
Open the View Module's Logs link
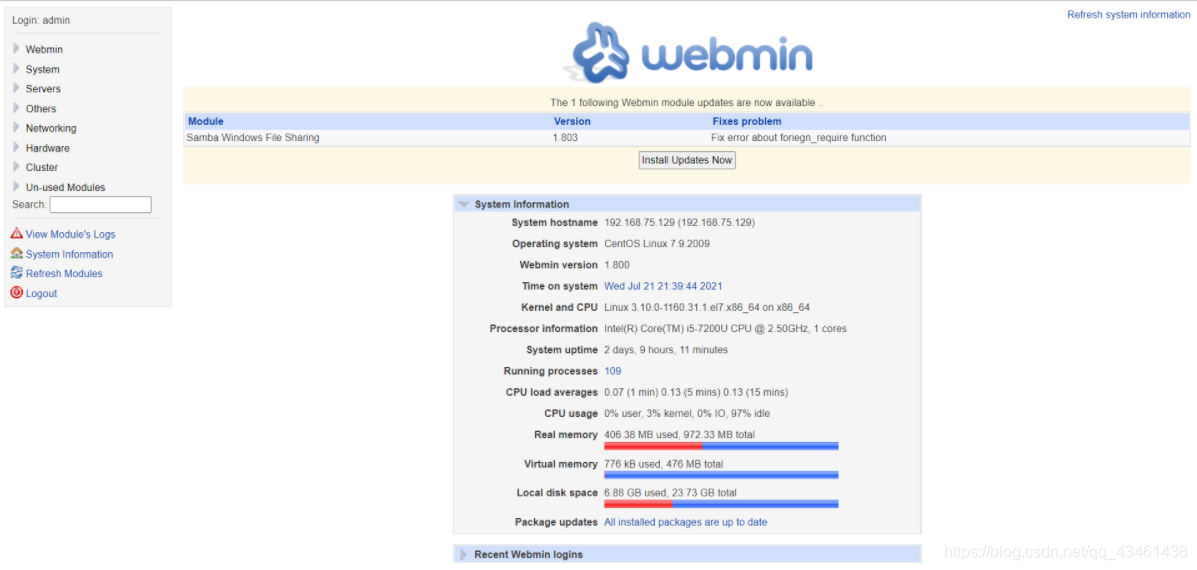(x=70, y=234)
